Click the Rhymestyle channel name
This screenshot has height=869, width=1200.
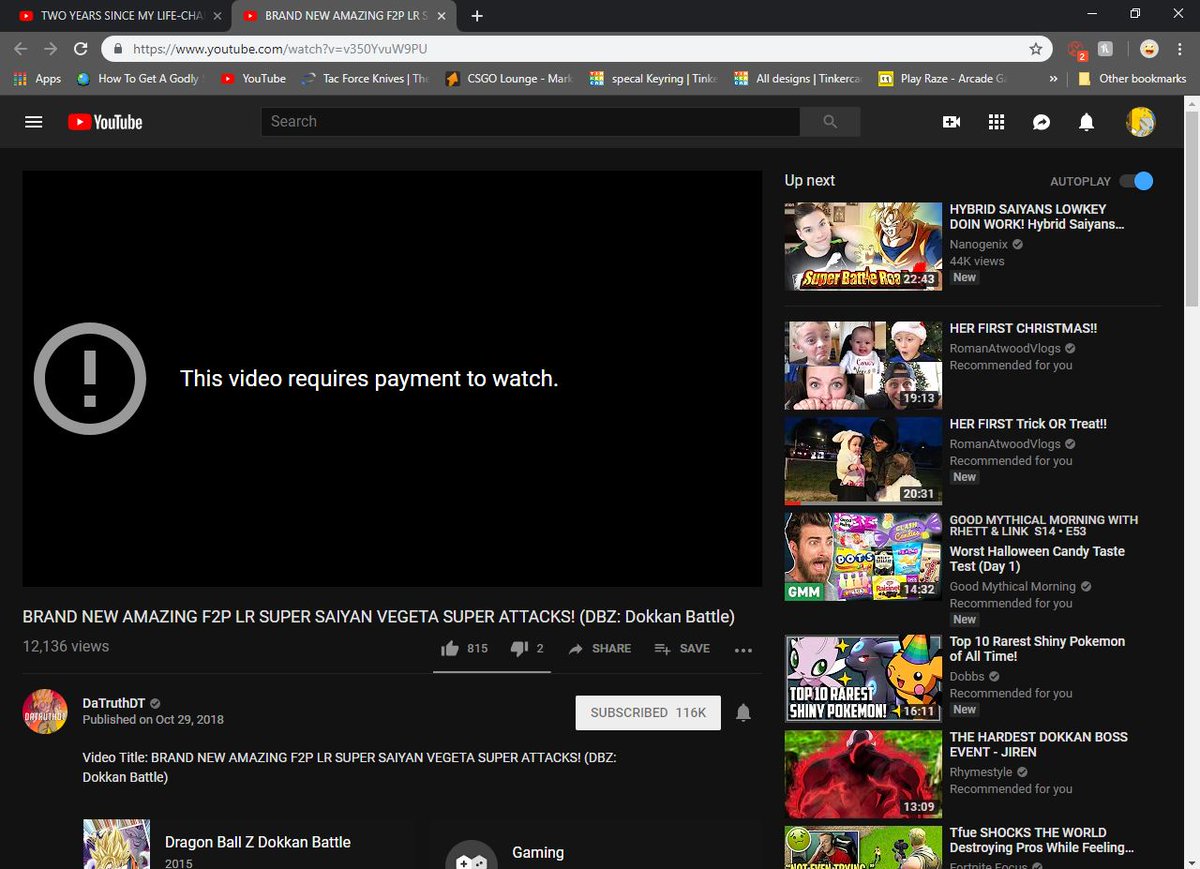coord(981,772)
